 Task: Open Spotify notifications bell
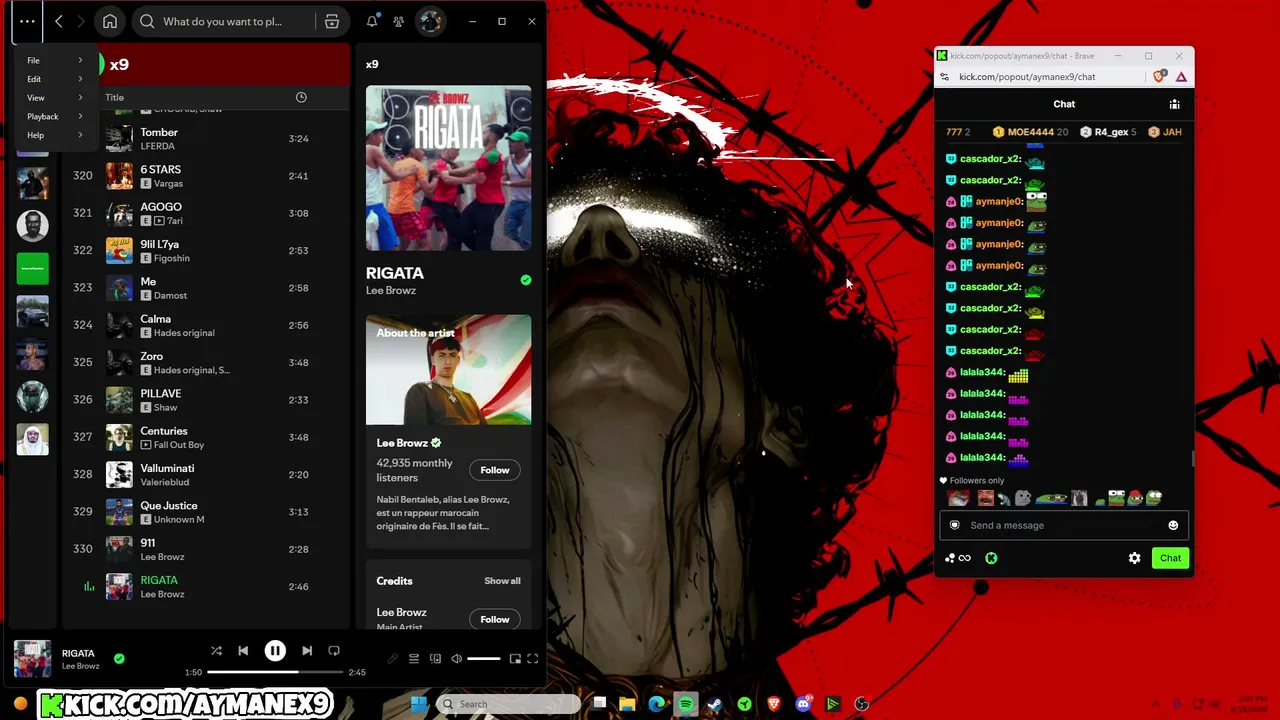pyautogui.click(x=372, y=21)
